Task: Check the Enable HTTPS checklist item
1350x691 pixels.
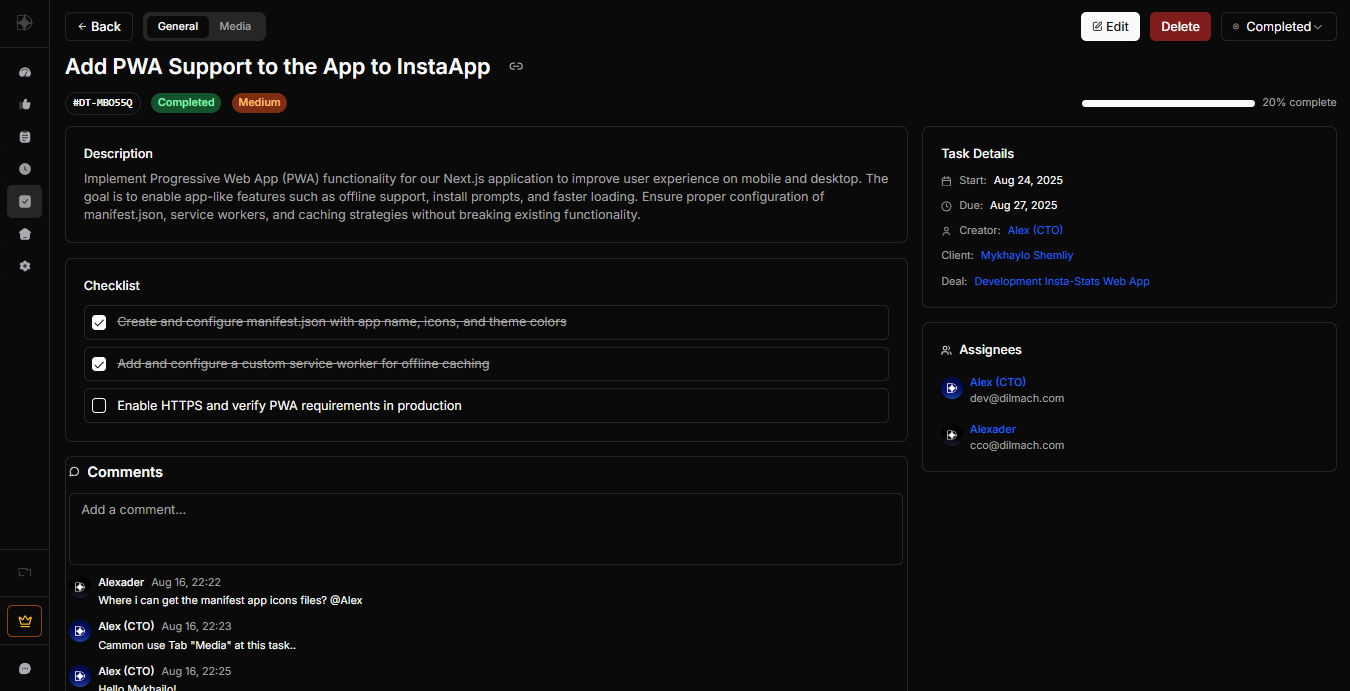Action: [x=99, y=406]
